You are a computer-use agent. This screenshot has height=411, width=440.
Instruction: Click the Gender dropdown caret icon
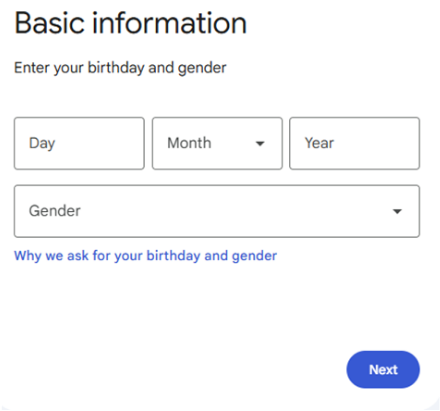click(397, 211)
